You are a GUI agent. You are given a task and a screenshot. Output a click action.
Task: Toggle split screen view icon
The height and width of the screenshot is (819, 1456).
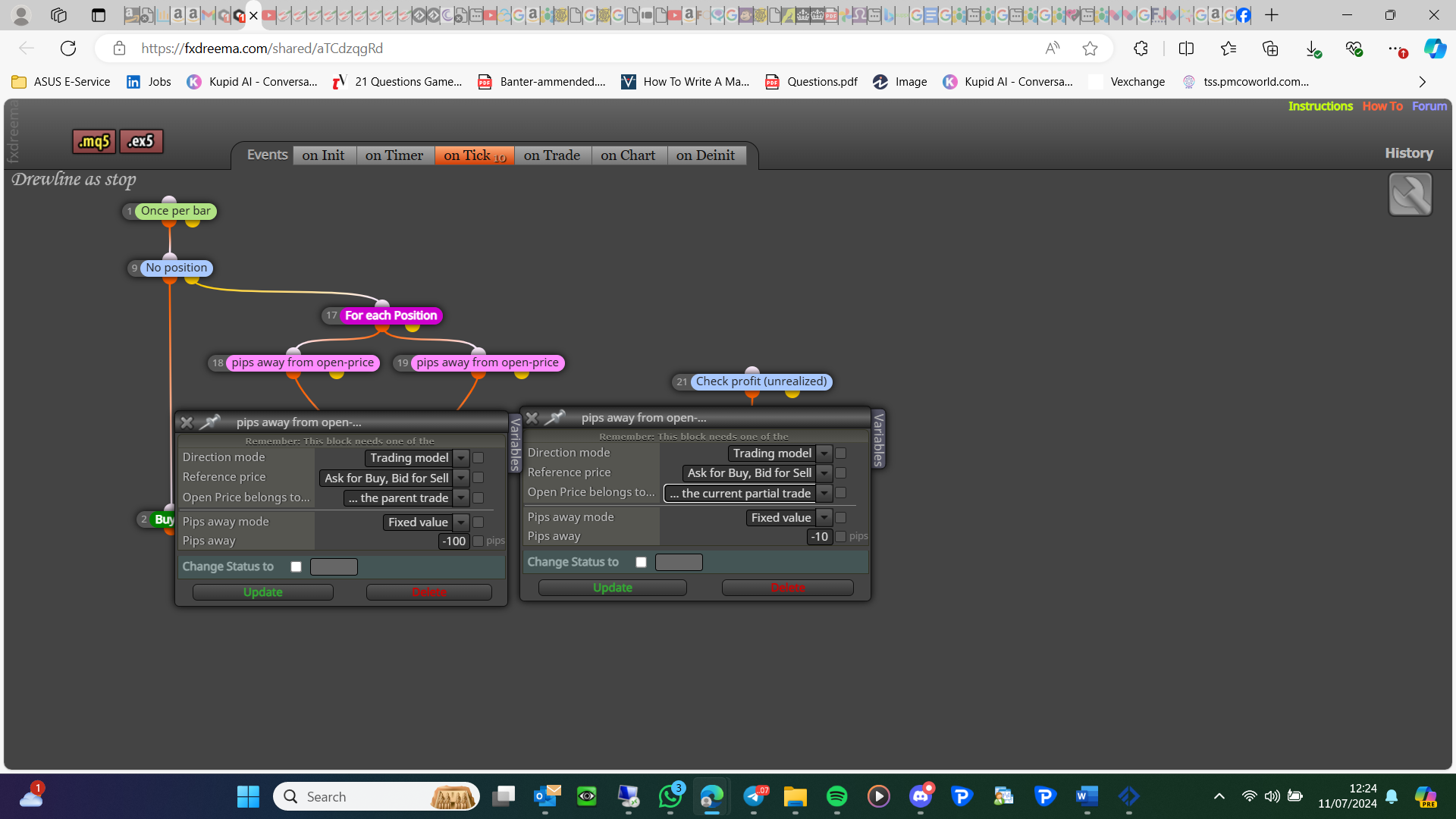coord(1186,49)
